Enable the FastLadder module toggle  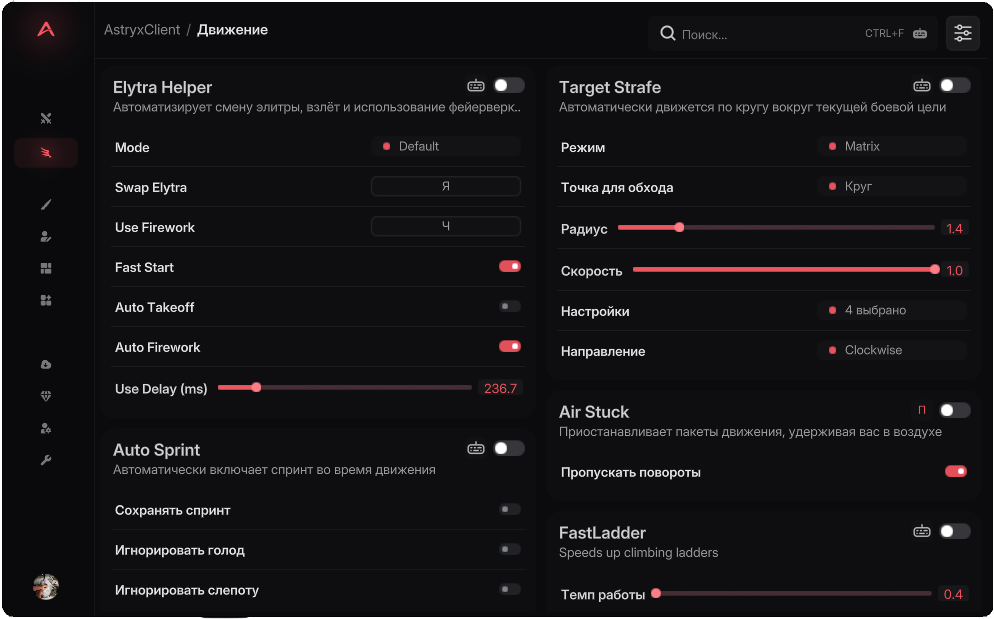tap(955, 531)
